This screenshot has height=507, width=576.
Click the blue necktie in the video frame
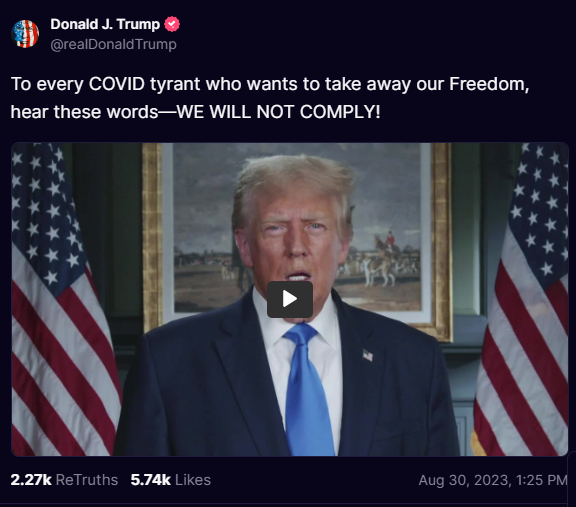pyautogui.click(x=307, y=389)
